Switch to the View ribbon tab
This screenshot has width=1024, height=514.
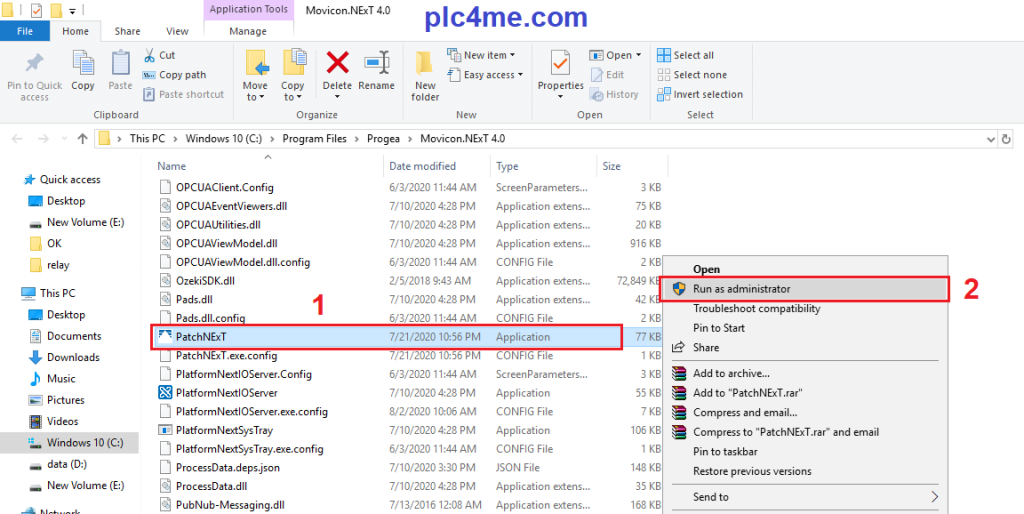pyautogui.click(x=177, y=31)
